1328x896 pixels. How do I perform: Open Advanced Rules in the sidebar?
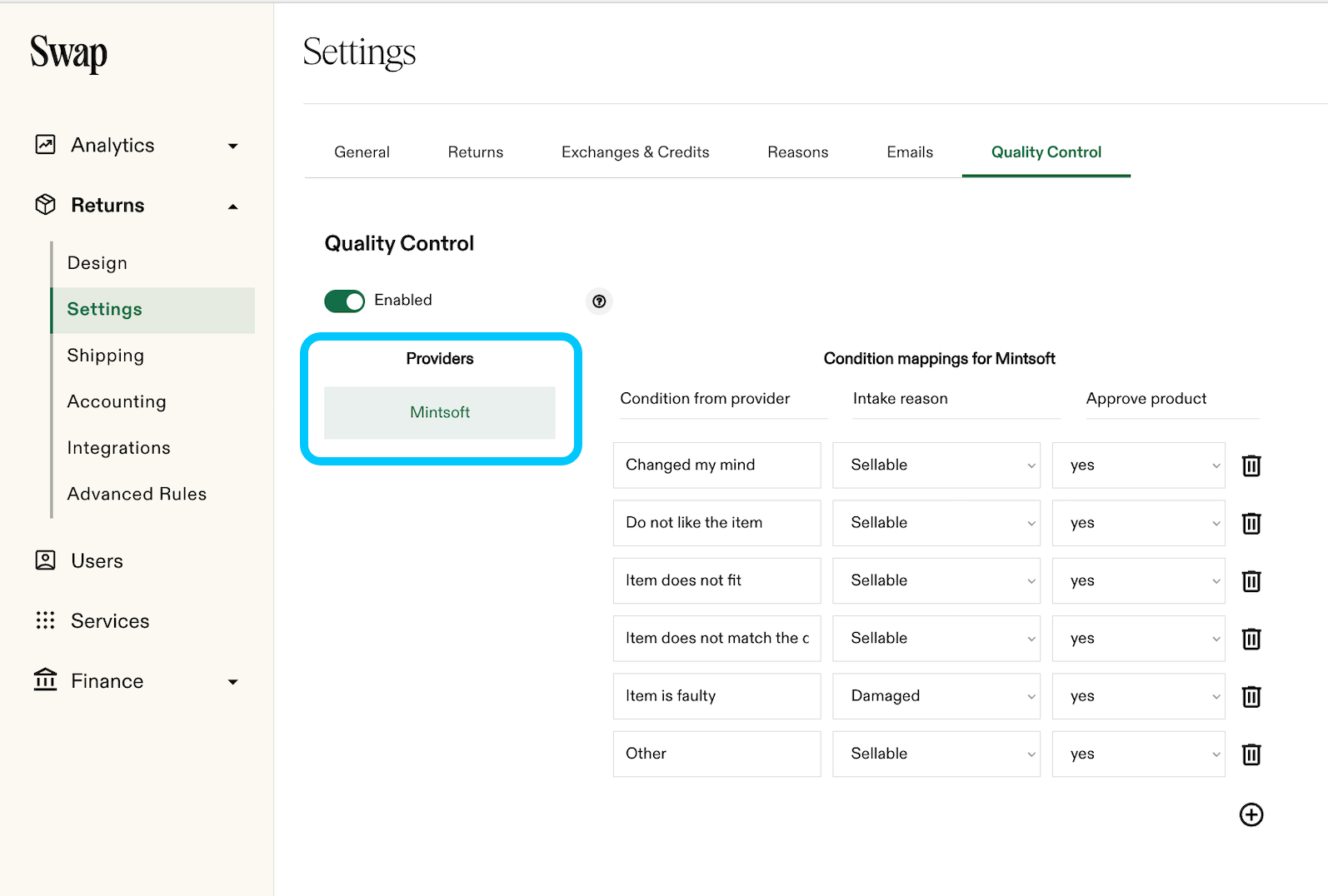click(137, 494)
